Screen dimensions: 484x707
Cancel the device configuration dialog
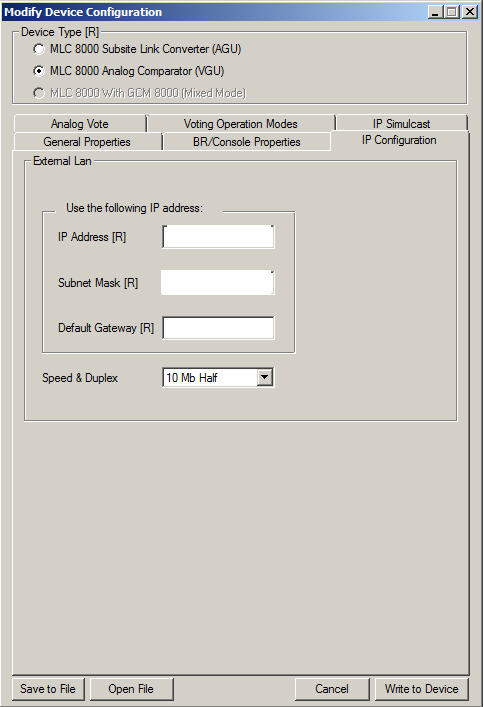[x=332, y=689]
